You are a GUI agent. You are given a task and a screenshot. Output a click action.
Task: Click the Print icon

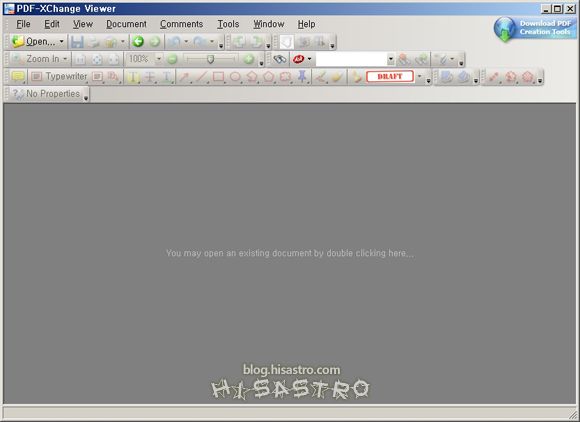point(94,42)
